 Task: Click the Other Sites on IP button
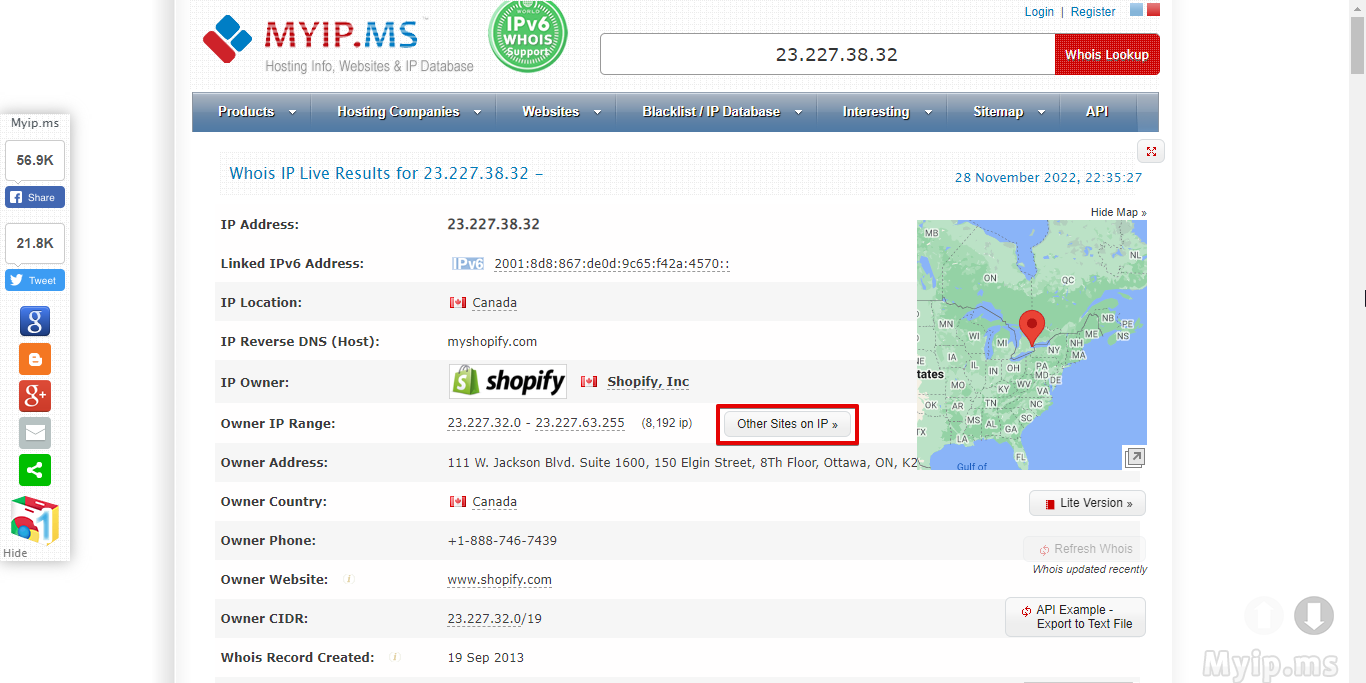coord(788,424)
